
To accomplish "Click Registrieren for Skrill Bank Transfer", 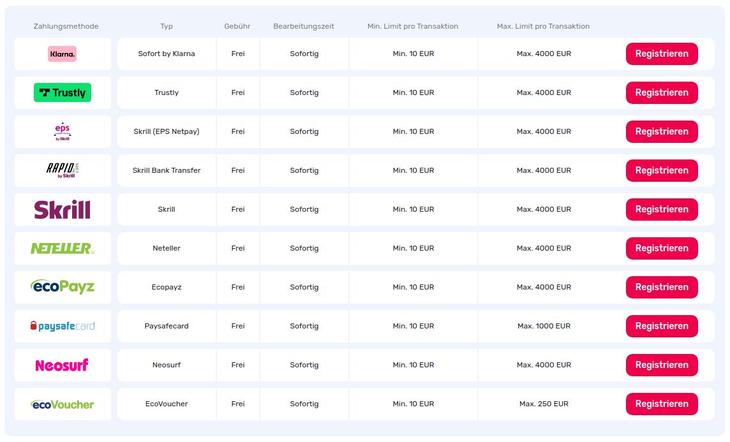I will [x=662, y=170].
